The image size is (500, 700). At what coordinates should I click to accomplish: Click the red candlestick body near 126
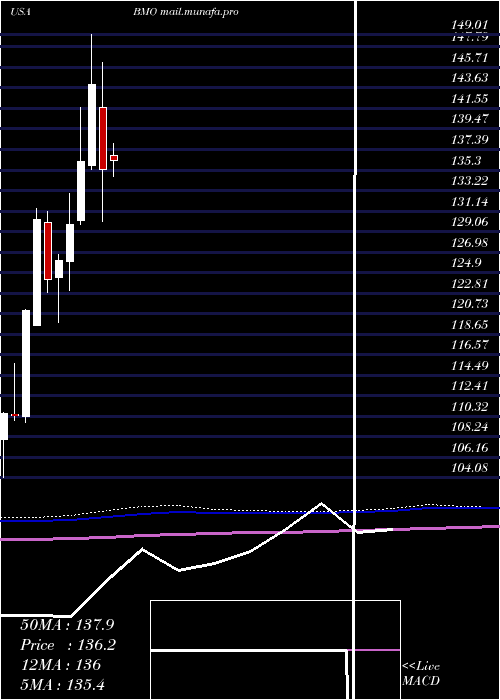(x=48, y=251)
